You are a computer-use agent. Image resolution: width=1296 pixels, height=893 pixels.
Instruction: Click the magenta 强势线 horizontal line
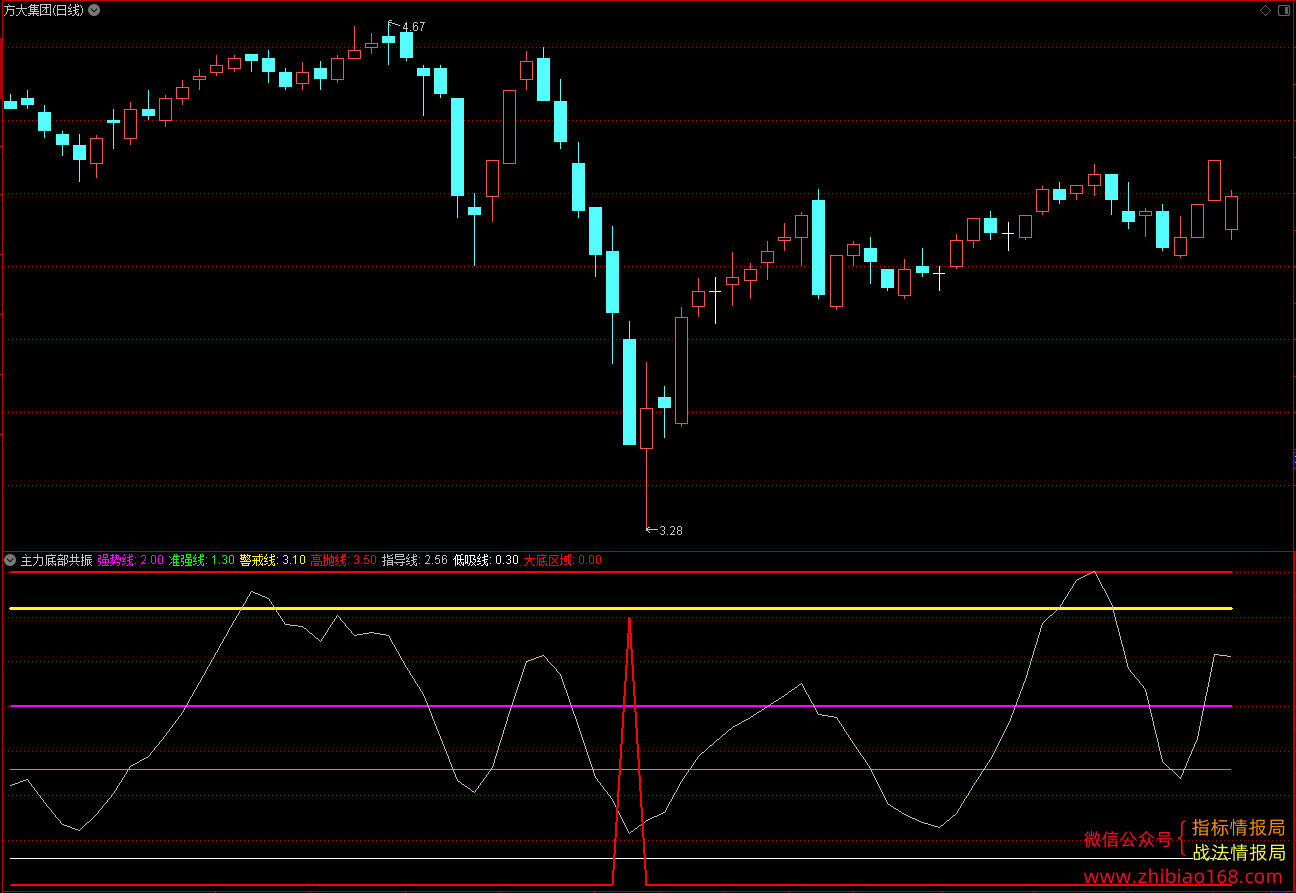coord(620,706)
